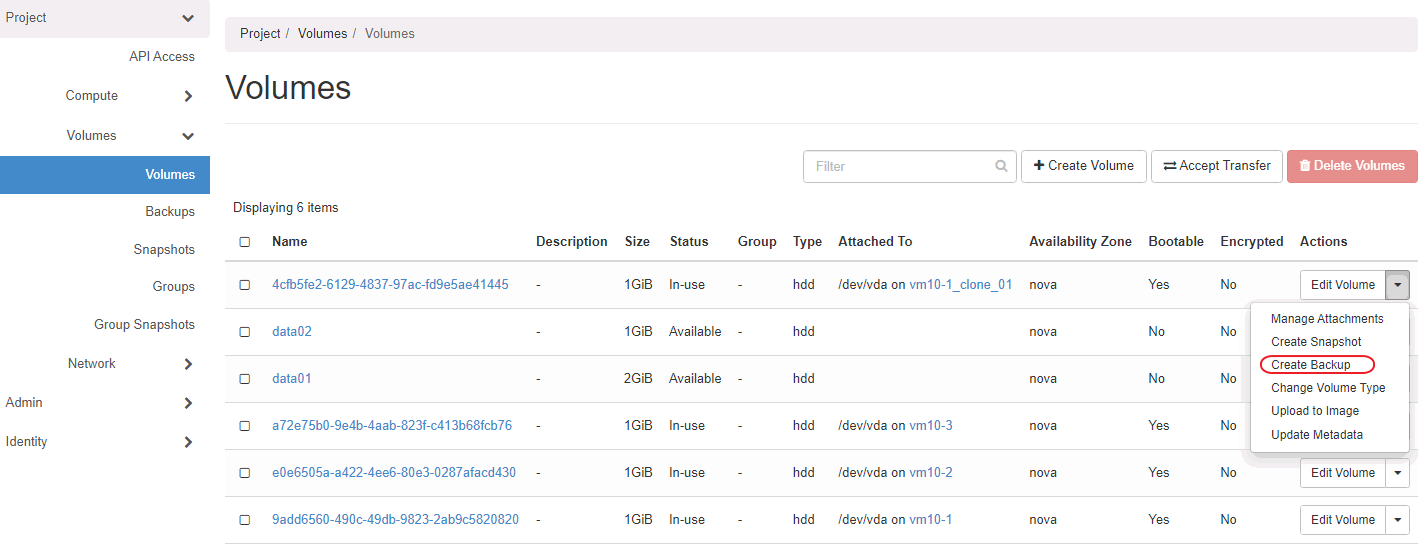Click into the Filter text field

(x=900, y=167)
